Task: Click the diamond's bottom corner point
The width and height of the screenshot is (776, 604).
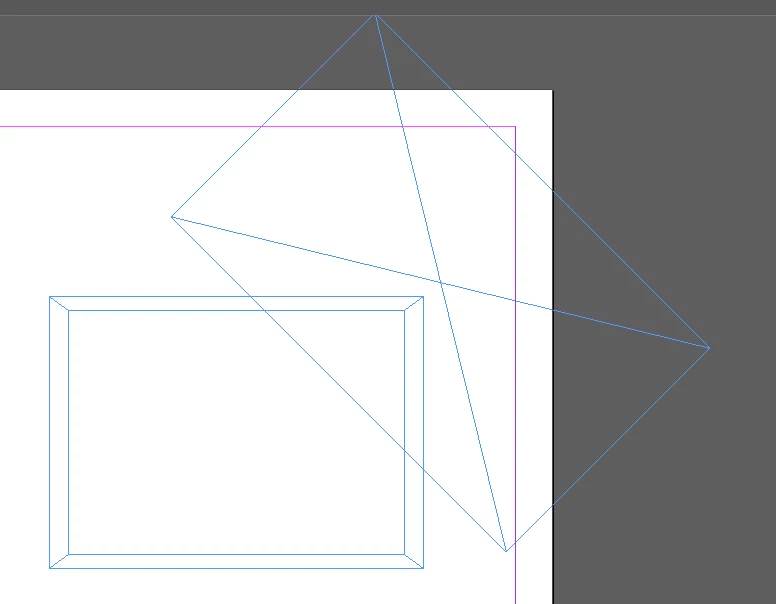Action: (x=506, y=551)
